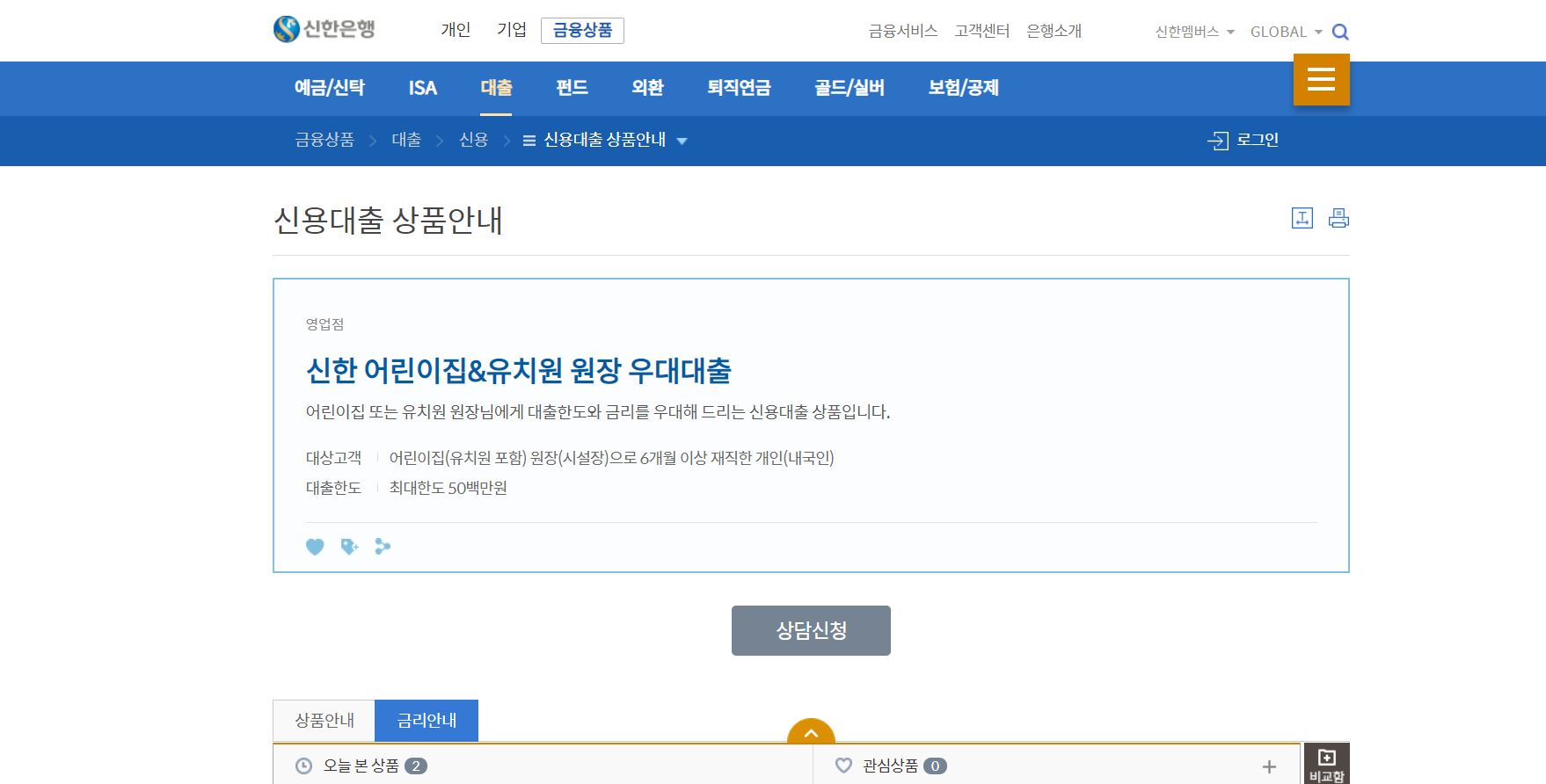Screen dimensions: 1546x784
Task: Switch to 상품안내 tab
Action: click(325, 721)
